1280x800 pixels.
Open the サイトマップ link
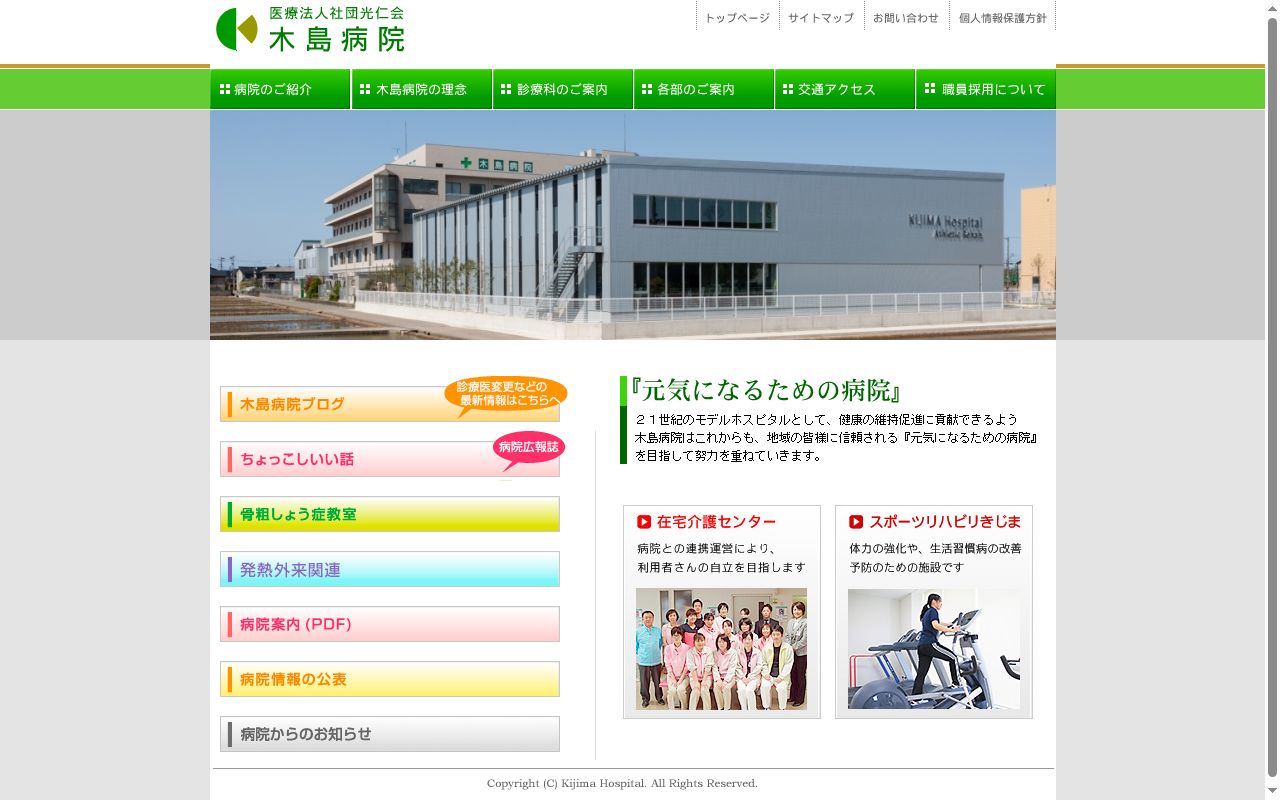point(821,18)
